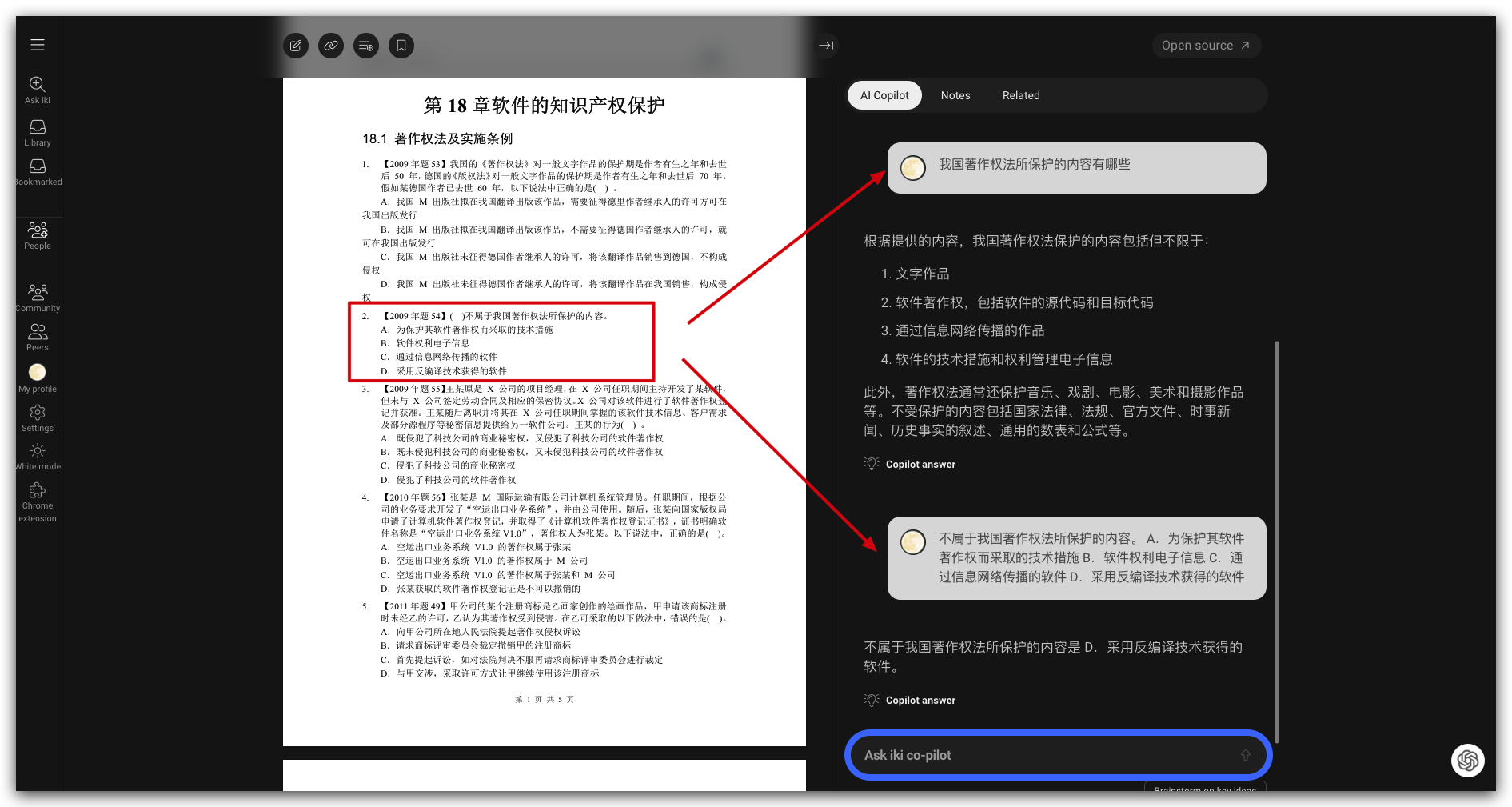Viewport: 1512px width, 807px height.
Task: Click answer list item 3. 通过信息网络传播的作品
Action: 963,330
